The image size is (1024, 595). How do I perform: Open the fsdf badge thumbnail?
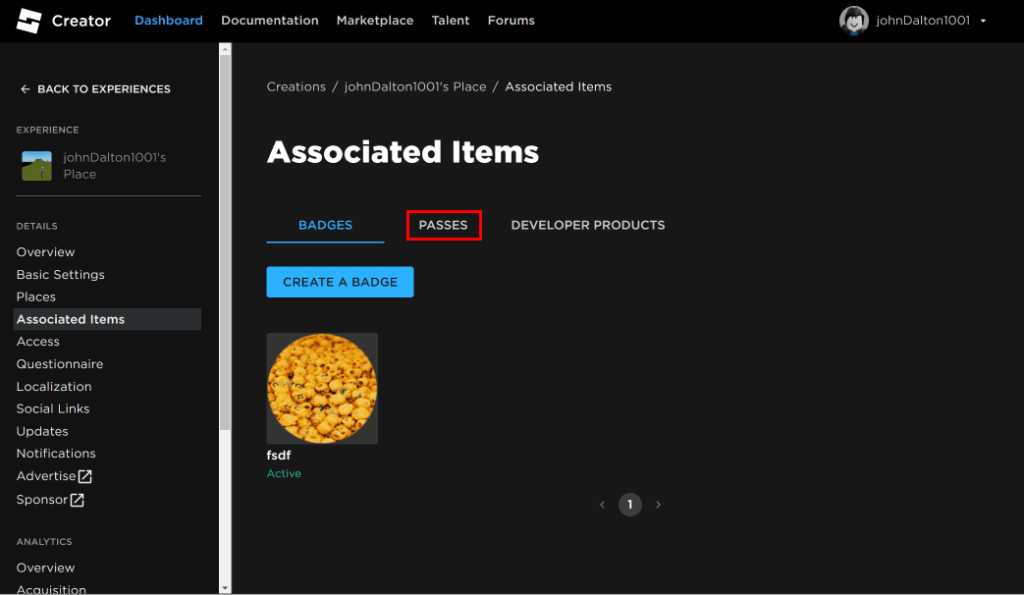click(x=322, y=389)
